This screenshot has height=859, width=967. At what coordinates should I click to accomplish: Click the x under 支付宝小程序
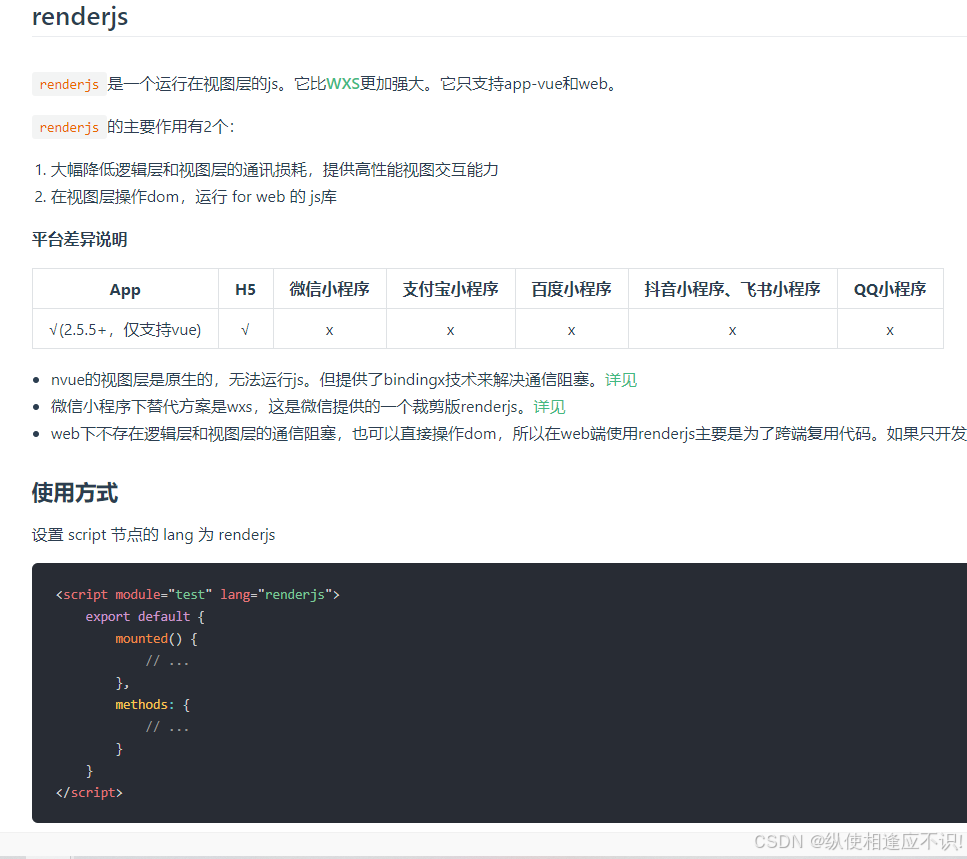coord(450,329)
